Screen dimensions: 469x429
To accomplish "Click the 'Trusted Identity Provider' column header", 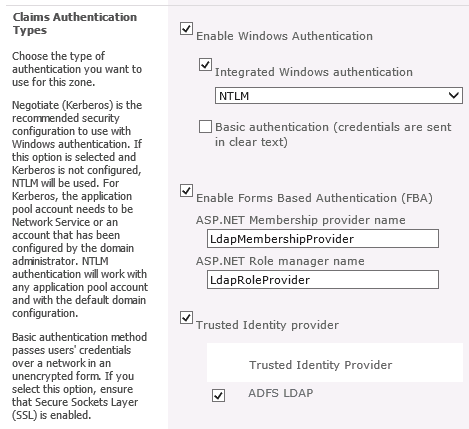I will (x=321, y=365).
